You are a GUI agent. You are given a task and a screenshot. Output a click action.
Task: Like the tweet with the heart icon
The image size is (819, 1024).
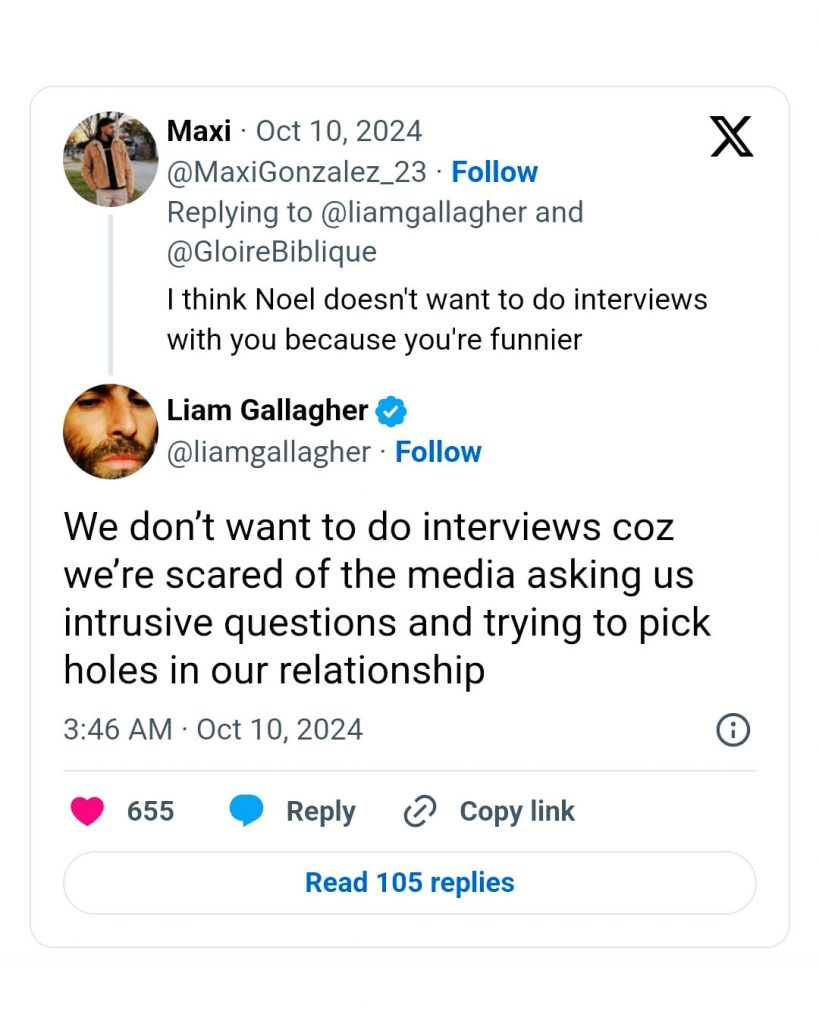point(88,811)
